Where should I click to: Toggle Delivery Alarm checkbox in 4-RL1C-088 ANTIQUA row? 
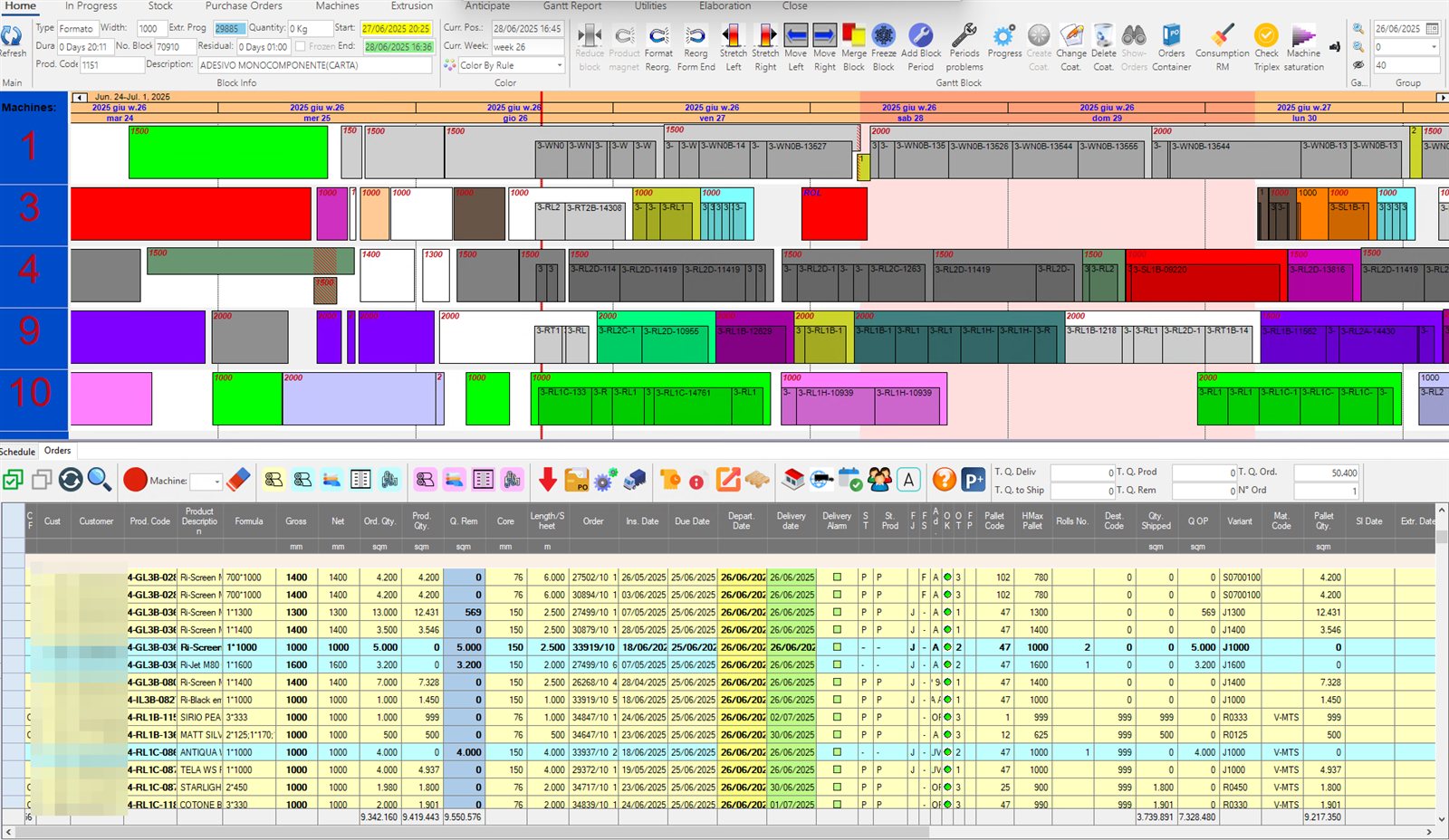coord(837,752)
